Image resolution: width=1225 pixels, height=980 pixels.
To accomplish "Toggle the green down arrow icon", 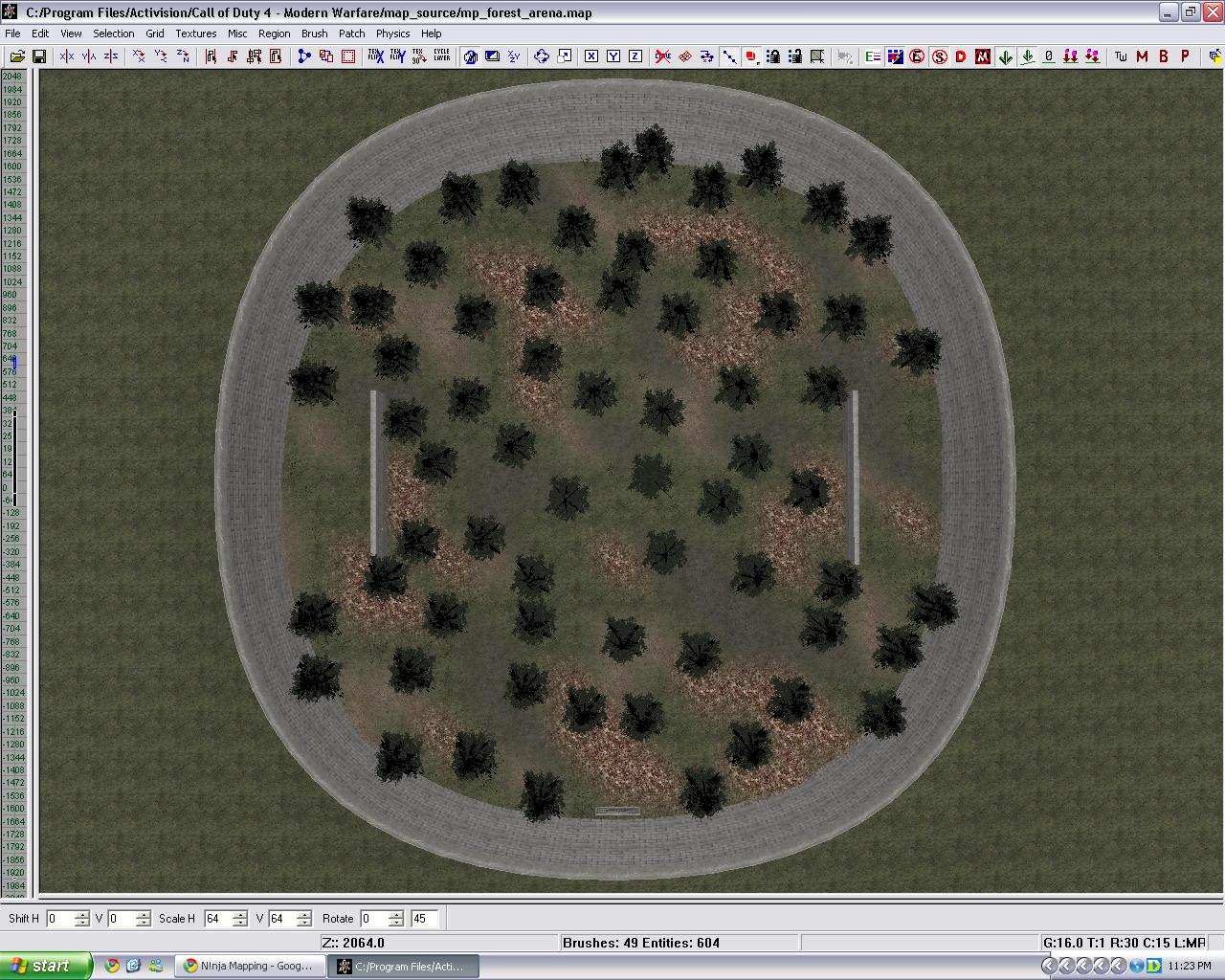I will (1005, 56).
